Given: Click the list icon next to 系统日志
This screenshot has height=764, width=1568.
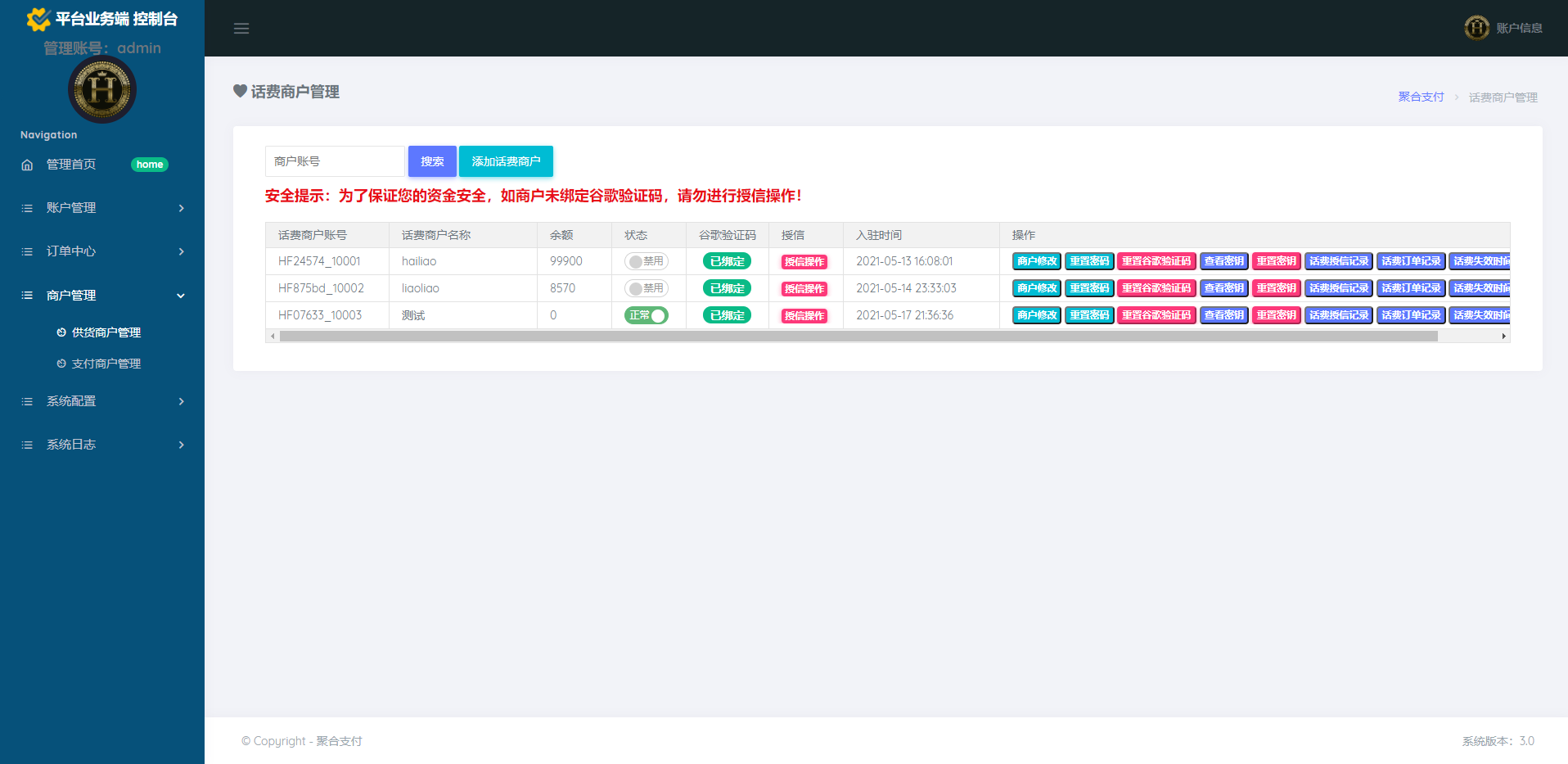Looking at the screenshot, I should pos(25,445).
